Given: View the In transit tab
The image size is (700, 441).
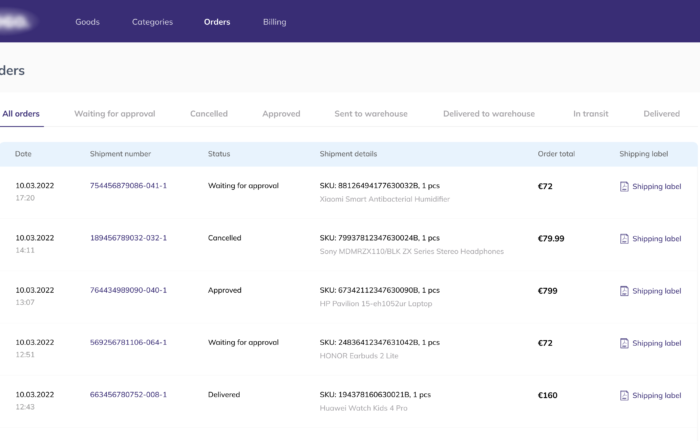Looking at the screenshot, I should [591, 114].
